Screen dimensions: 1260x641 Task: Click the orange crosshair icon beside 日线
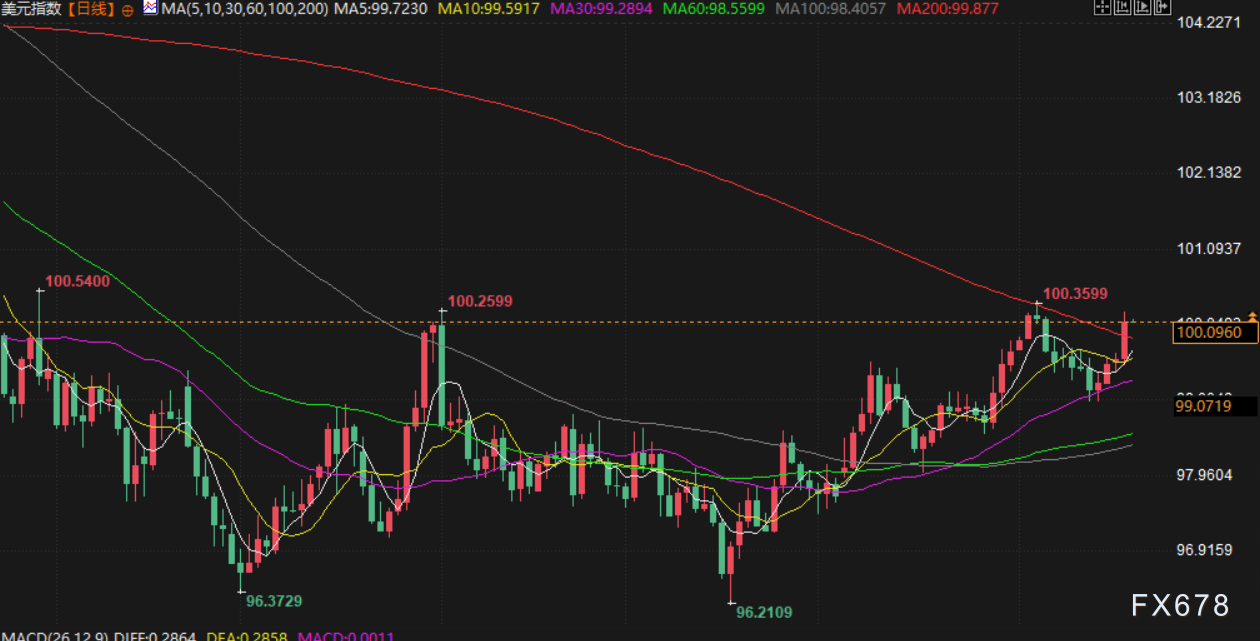tap(127, 9)
